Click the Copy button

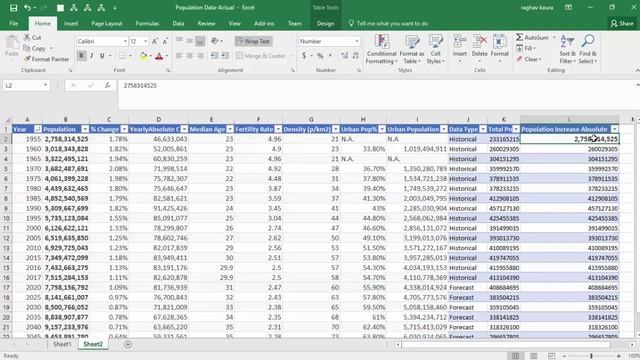click(x=38, y=48)
